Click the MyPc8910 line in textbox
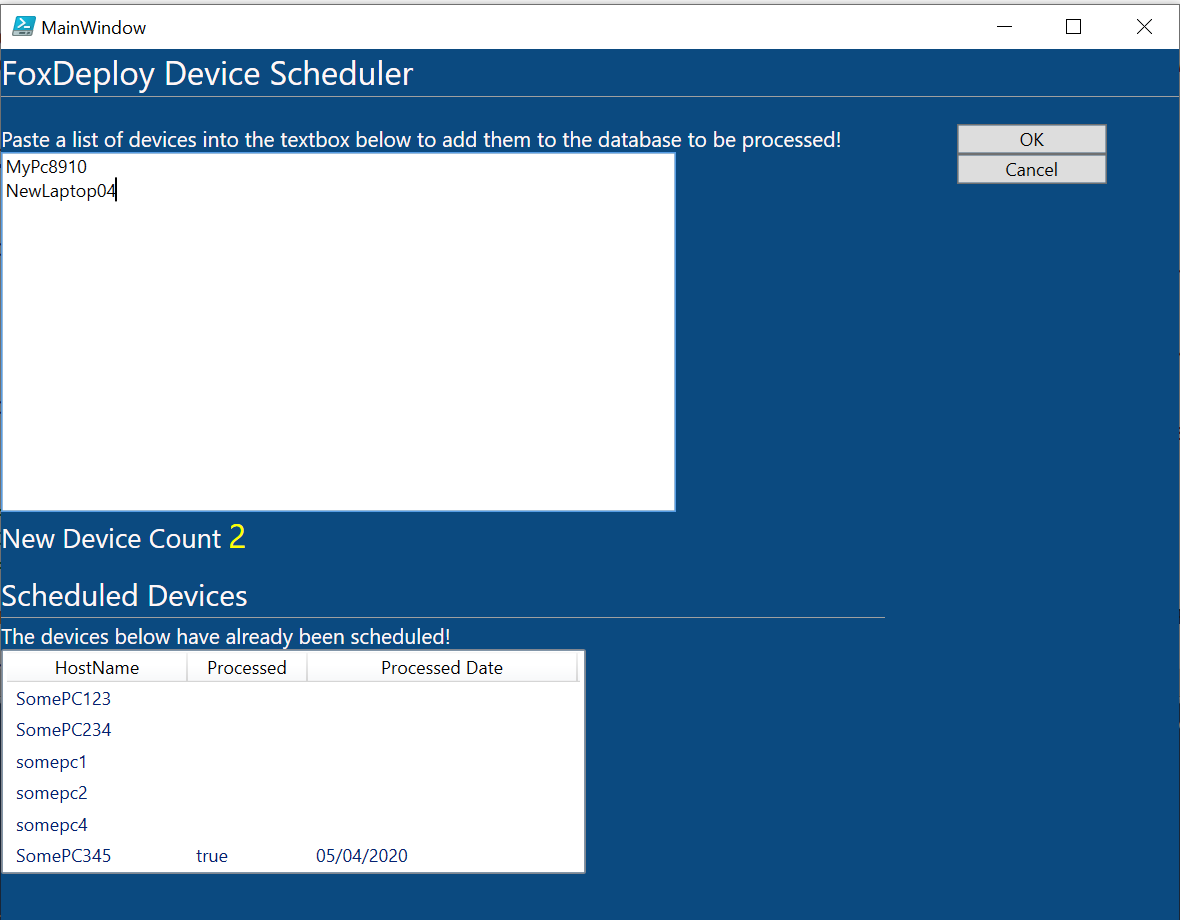1180x920 pixels. 47,166
